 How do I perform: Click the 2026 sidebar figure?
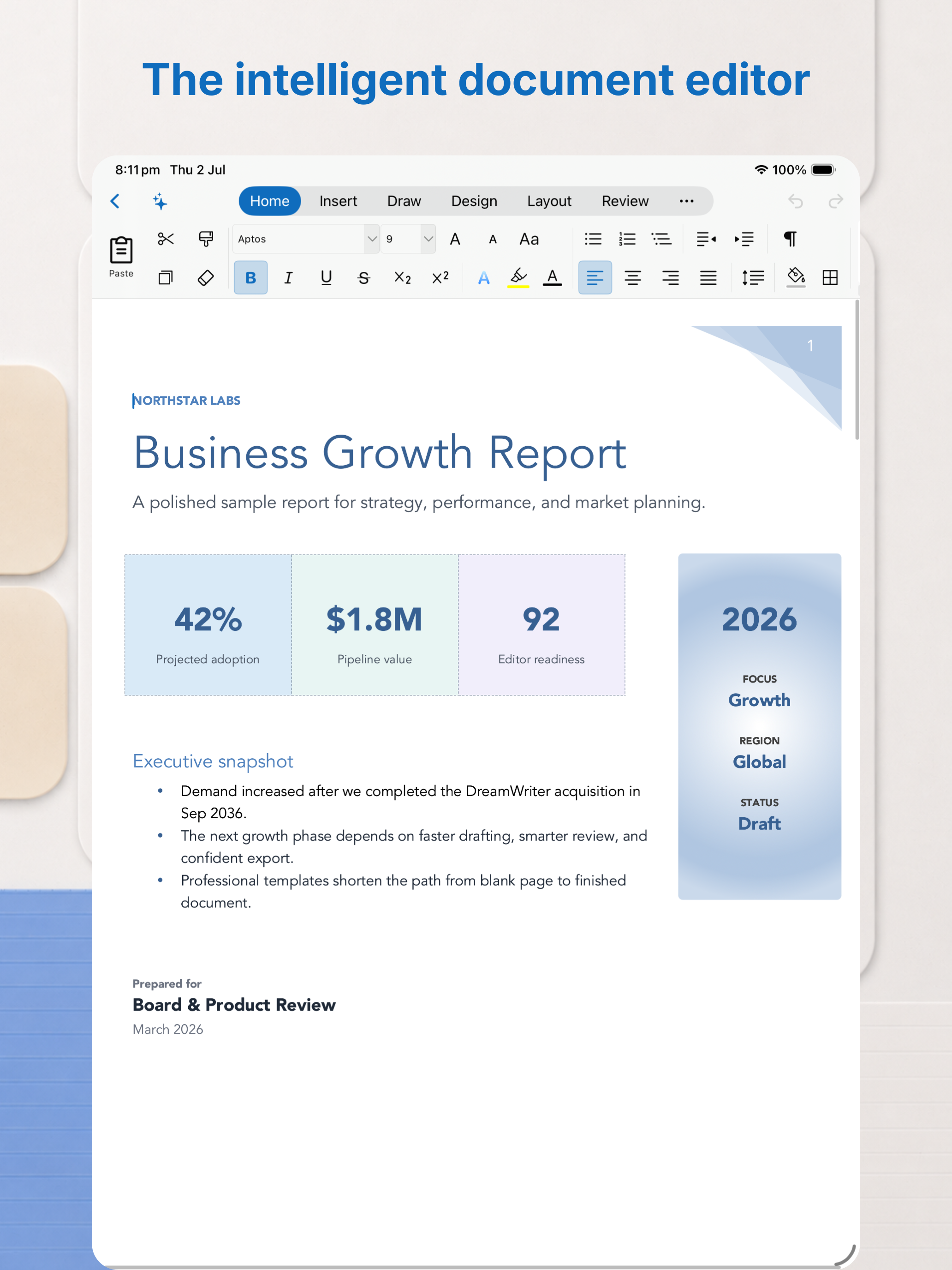pos(759,619)
